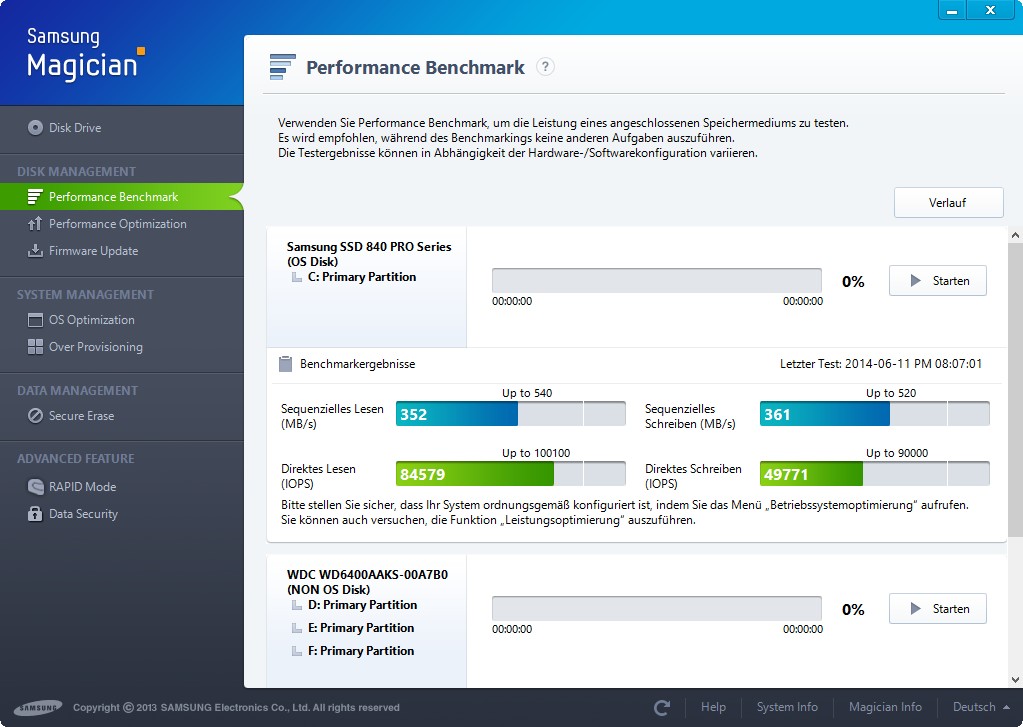
Task: Open Magician Info link
Action: click(x=885, y=707)
